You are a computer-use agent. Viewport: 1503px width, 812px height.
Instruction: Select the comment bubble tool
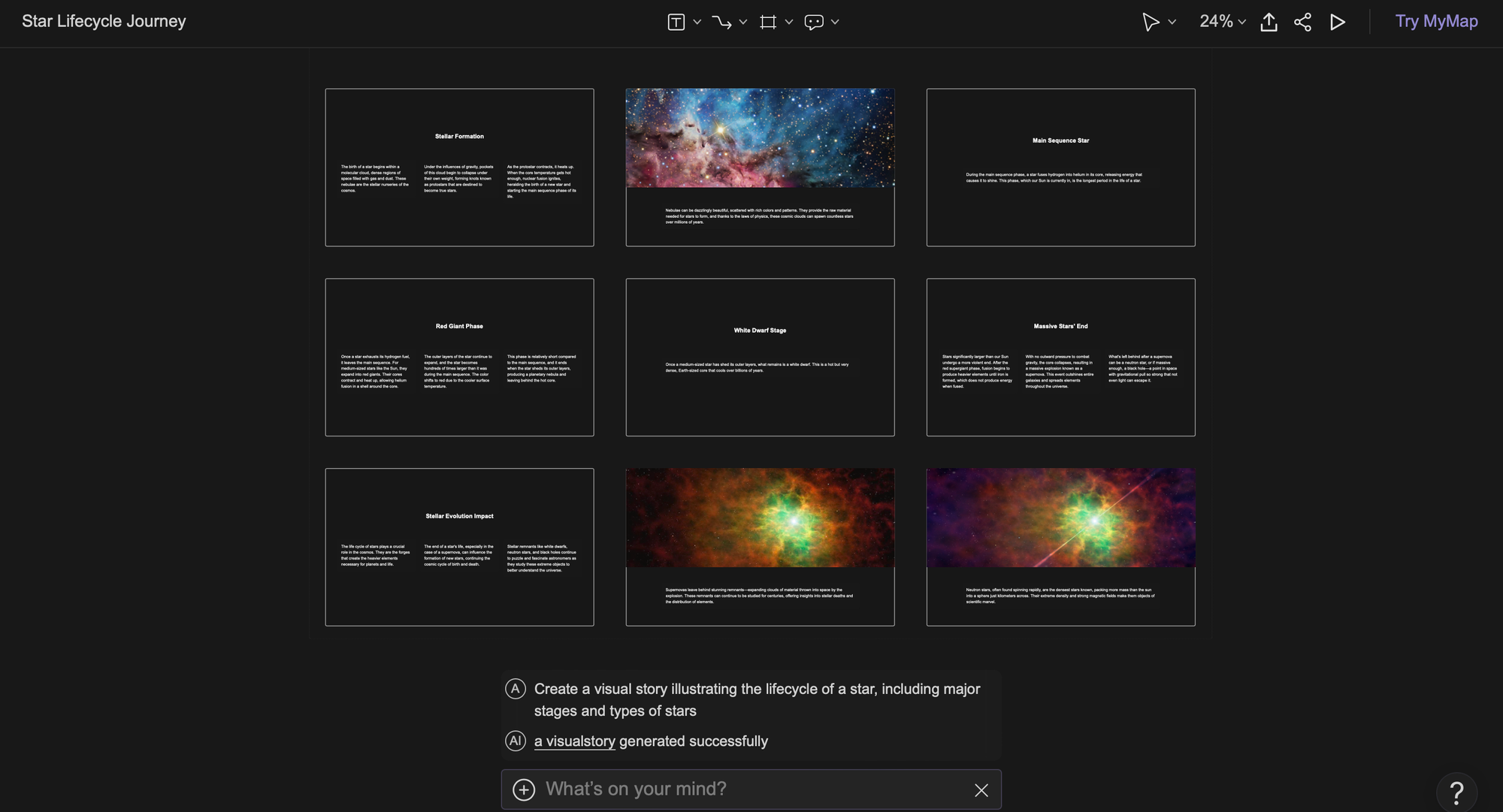(x=813, y=22)
